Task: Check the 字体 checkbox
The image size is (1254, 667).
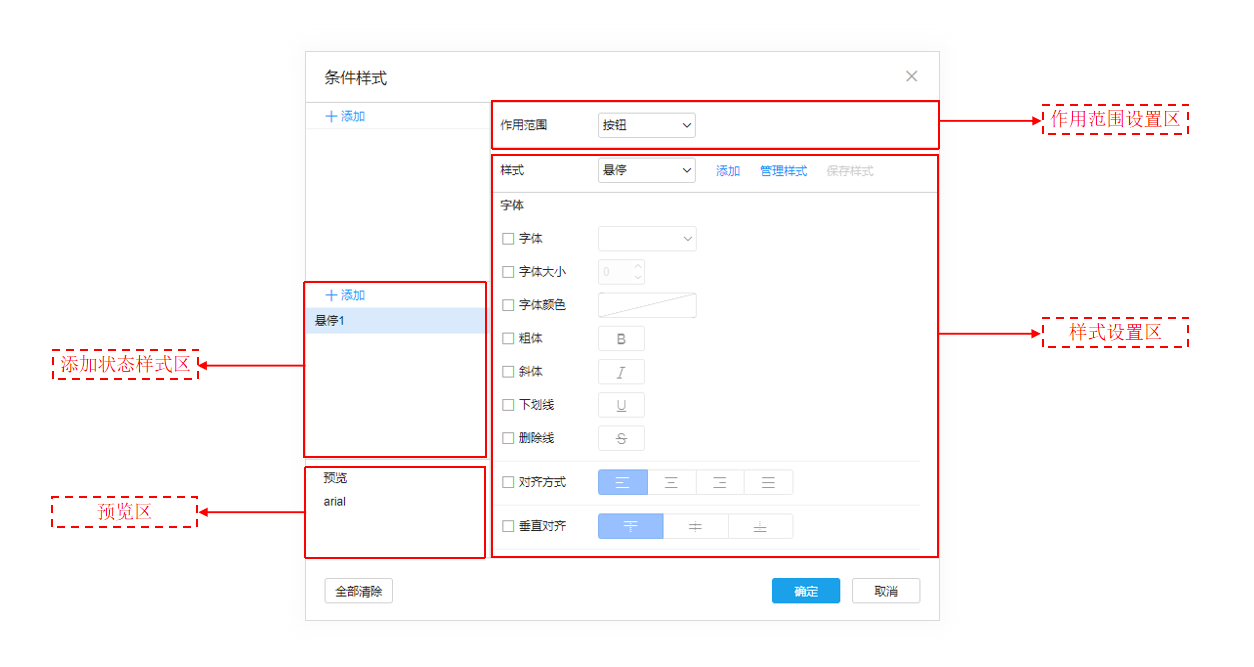Action: click(507, 238)
